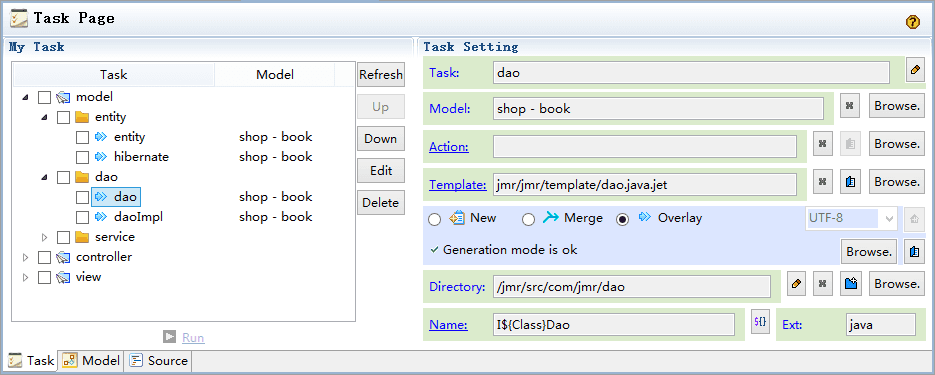This screenshot has width=935, height=375.
Task: Click the Template hyperlink label
Action: (458, 185)
